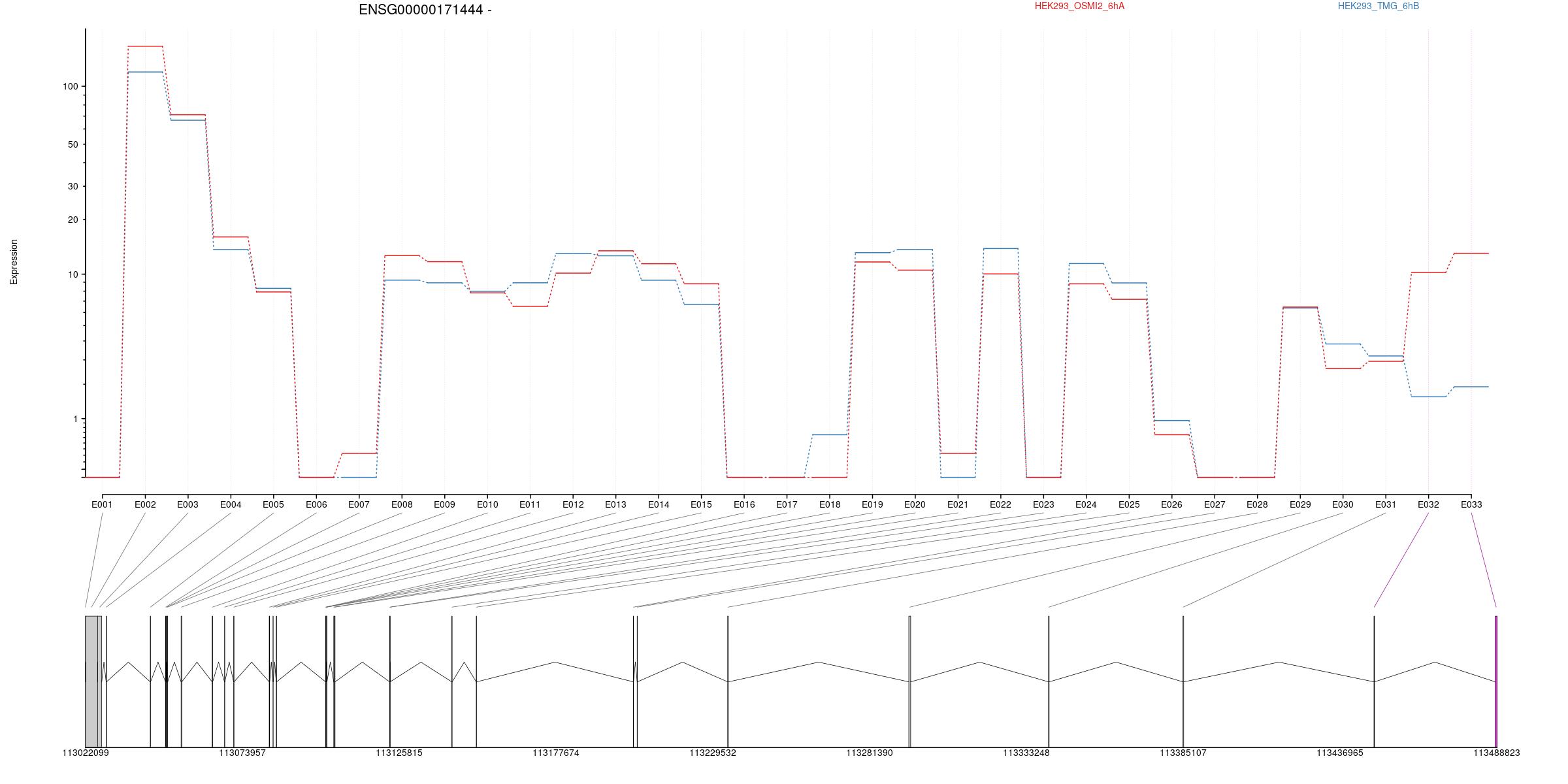Click exon label E031
The width and height of the screenshot is (1568, 784).
1386,504
